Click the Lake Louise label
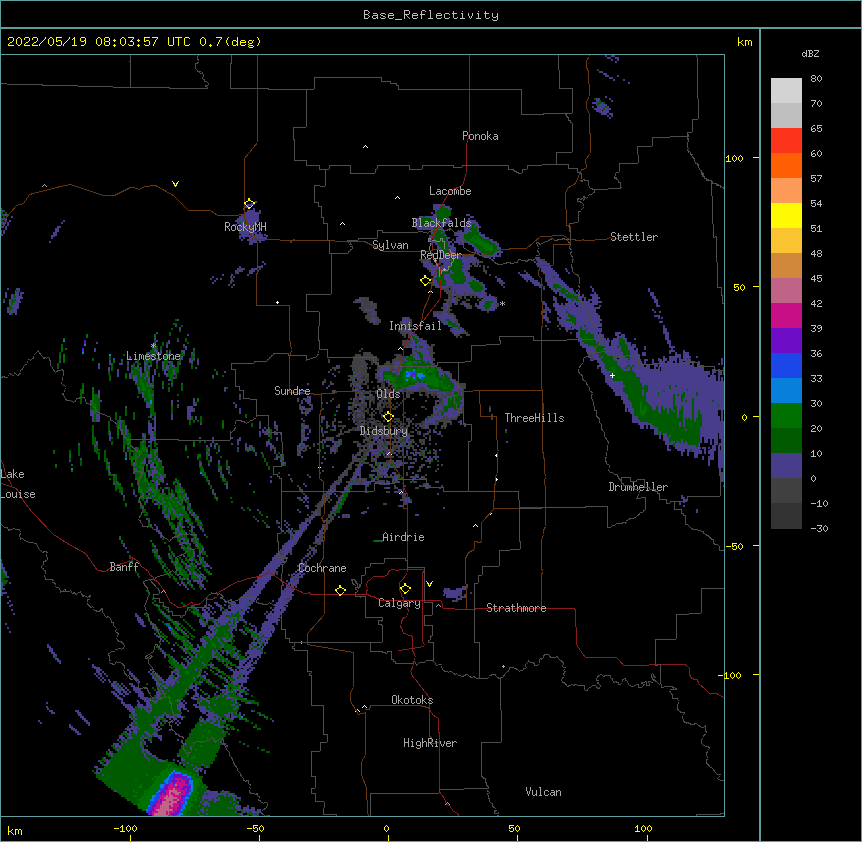The width and height of the screenshot is (862, 842). pyautogui.click(x=18, y=484)
